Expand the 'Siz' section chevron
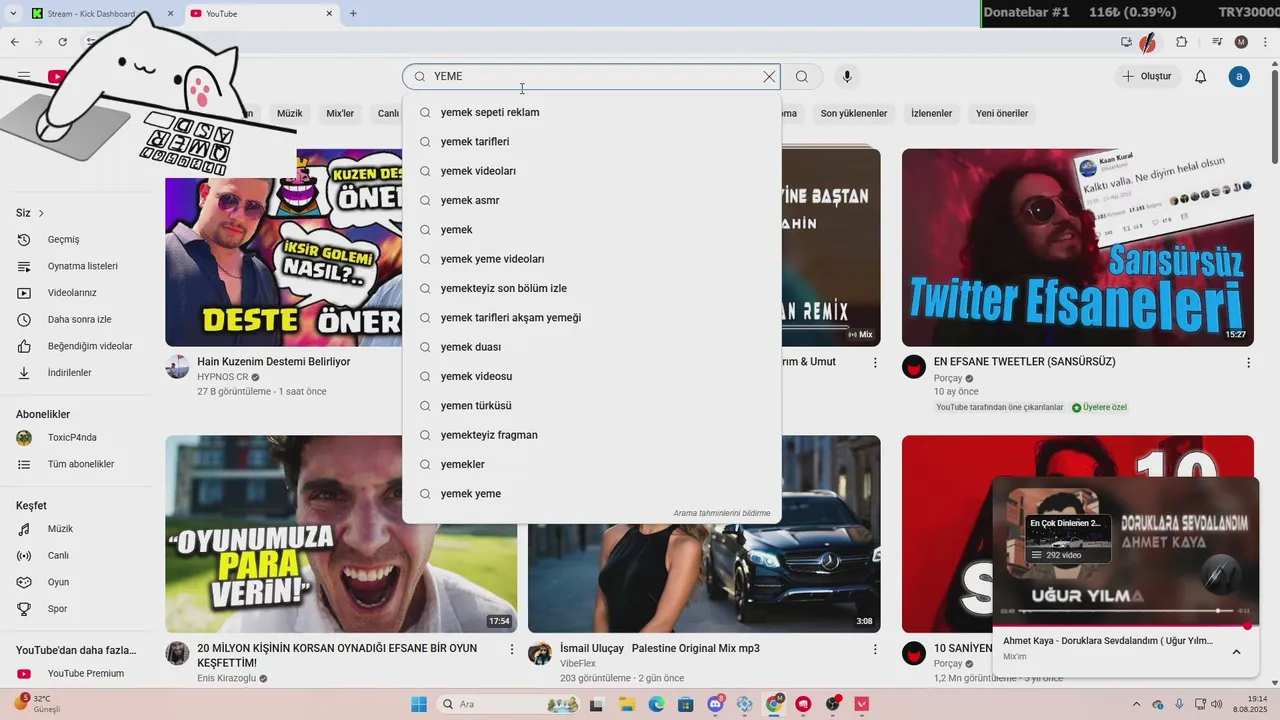The image size is (1280, 720). [41, 213]
